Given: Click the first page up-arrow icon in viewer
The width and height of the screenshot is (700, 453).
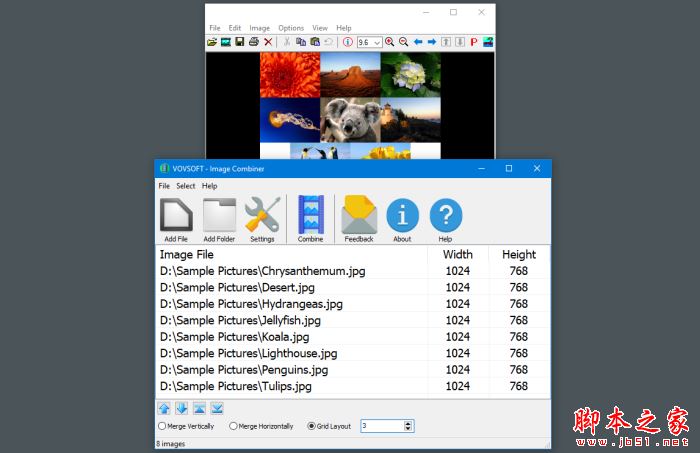Looking at the screenshot, I should click(446, 42).
